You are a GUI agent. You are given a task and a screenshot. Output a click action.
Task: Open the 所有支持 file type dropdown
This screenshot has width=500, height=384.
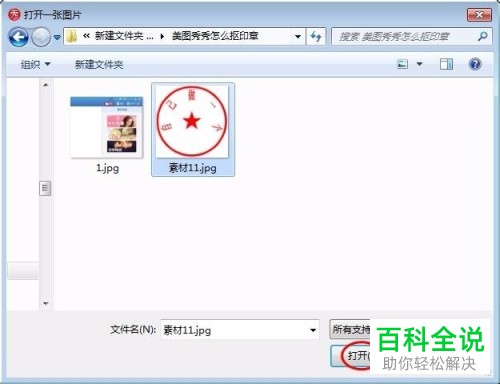coord(350,329)
